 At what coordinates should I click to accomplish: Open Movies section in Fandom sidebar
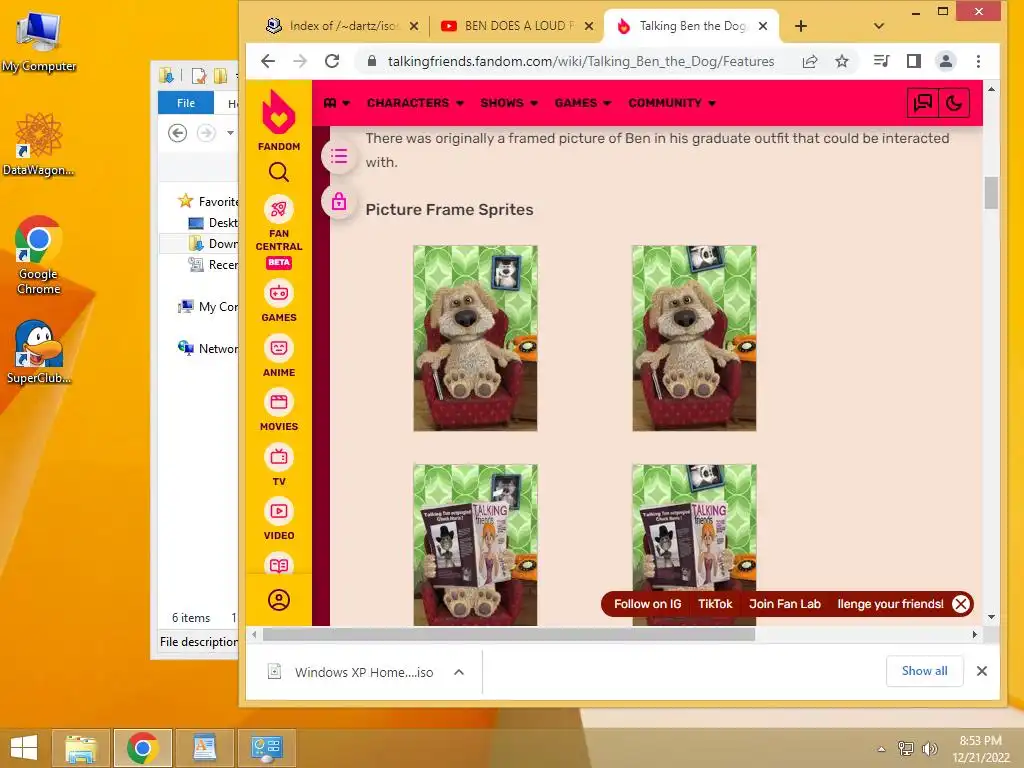[279, 410]
